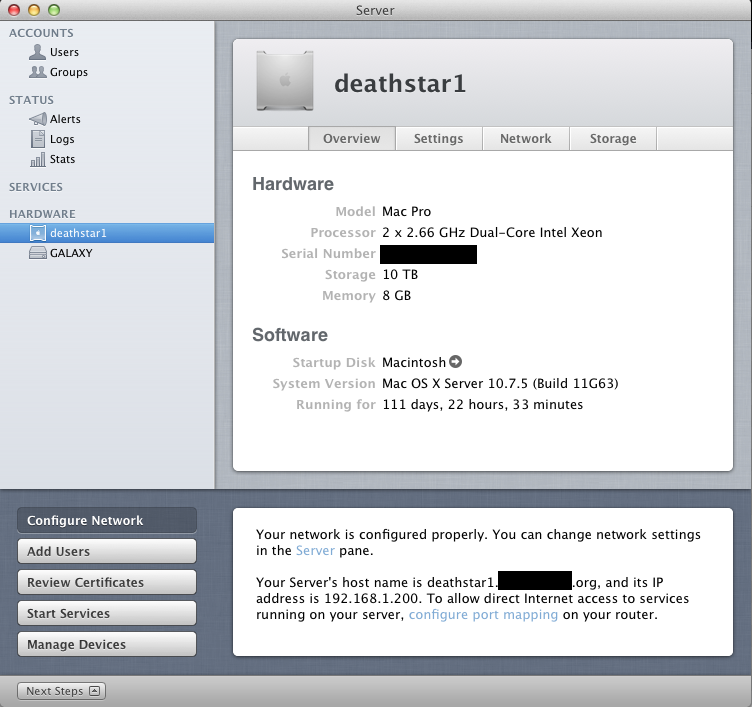Image resolution: width=752 pixels, height=707 pixels.
Task: Click the Serial Number label
Action: coord(328,253)
